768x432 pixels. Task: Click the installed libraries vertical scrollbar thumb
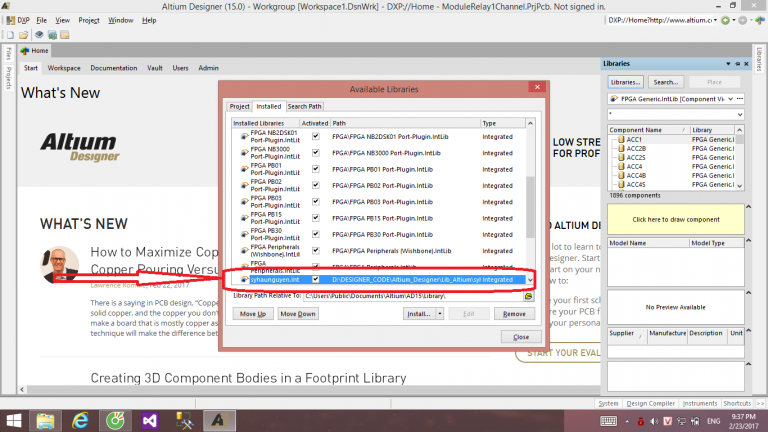pyautogui.click(x=530, y=208)
